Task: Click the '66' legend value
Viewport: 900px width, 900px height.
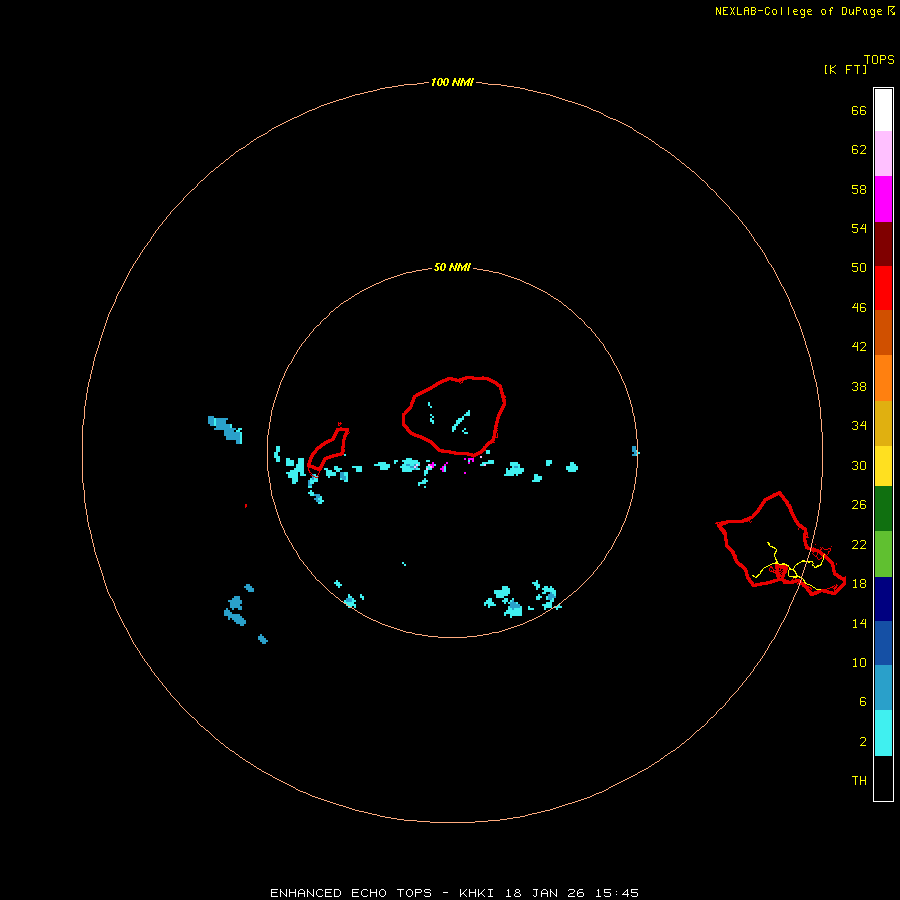Action: click(859, 111)
